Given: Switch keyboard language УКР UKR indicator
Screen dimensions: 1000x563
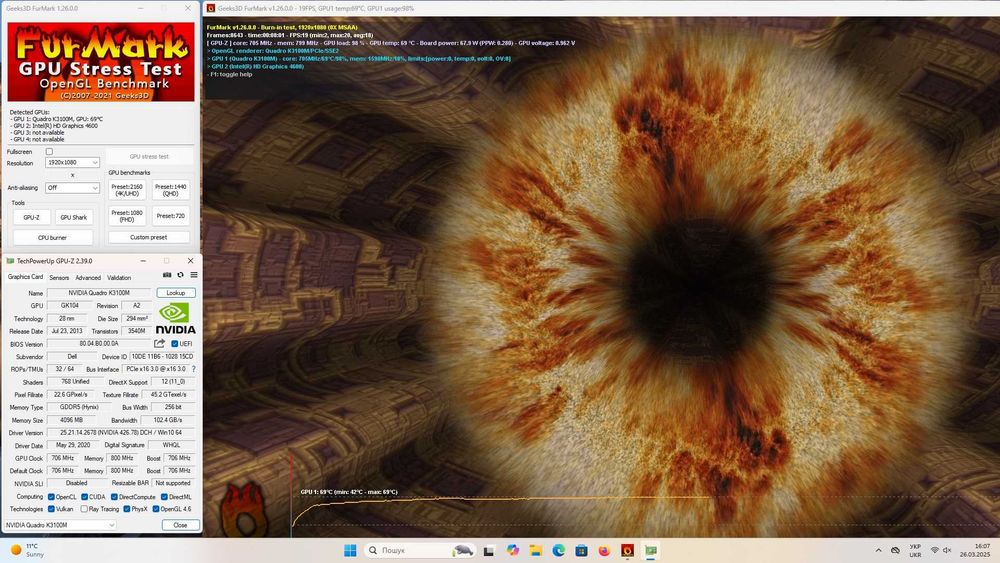Looking at the screenshot, I should click(x=915, y=550).
